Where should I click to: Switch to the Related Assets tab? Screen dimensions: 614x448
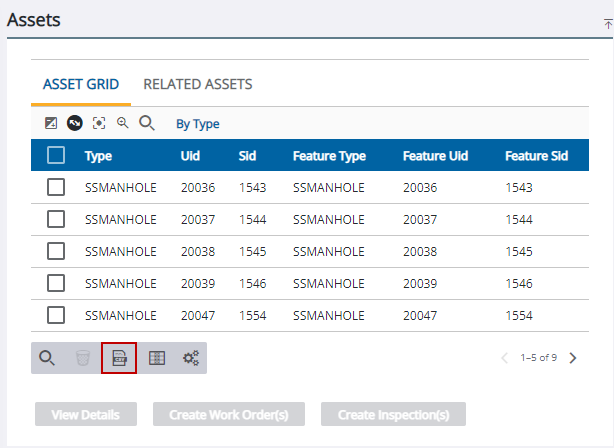(x=198, y=84)
